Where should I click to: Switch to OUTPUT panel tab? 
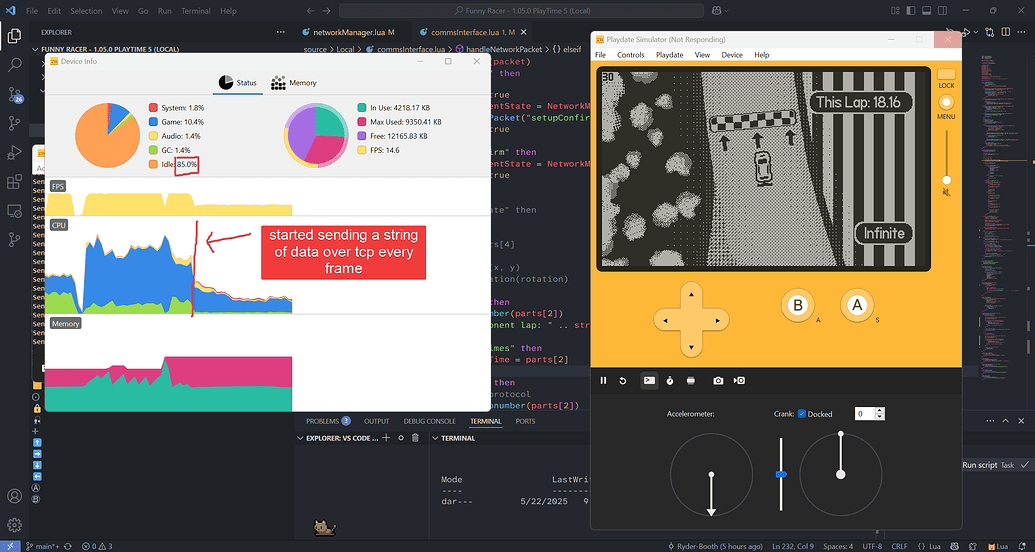click(376, 421)
